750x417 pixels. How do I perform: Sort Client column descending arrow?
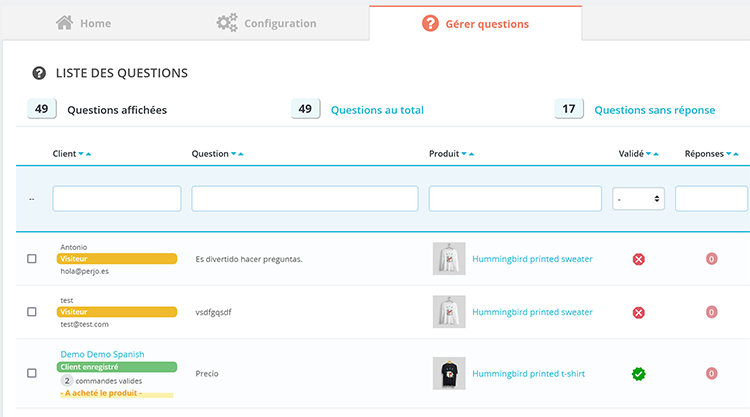click(80, 154)
